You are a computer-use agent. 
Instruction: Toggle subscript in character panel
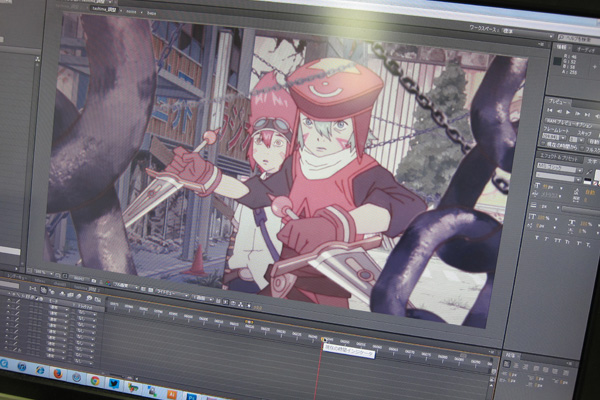tap(588, 244)
